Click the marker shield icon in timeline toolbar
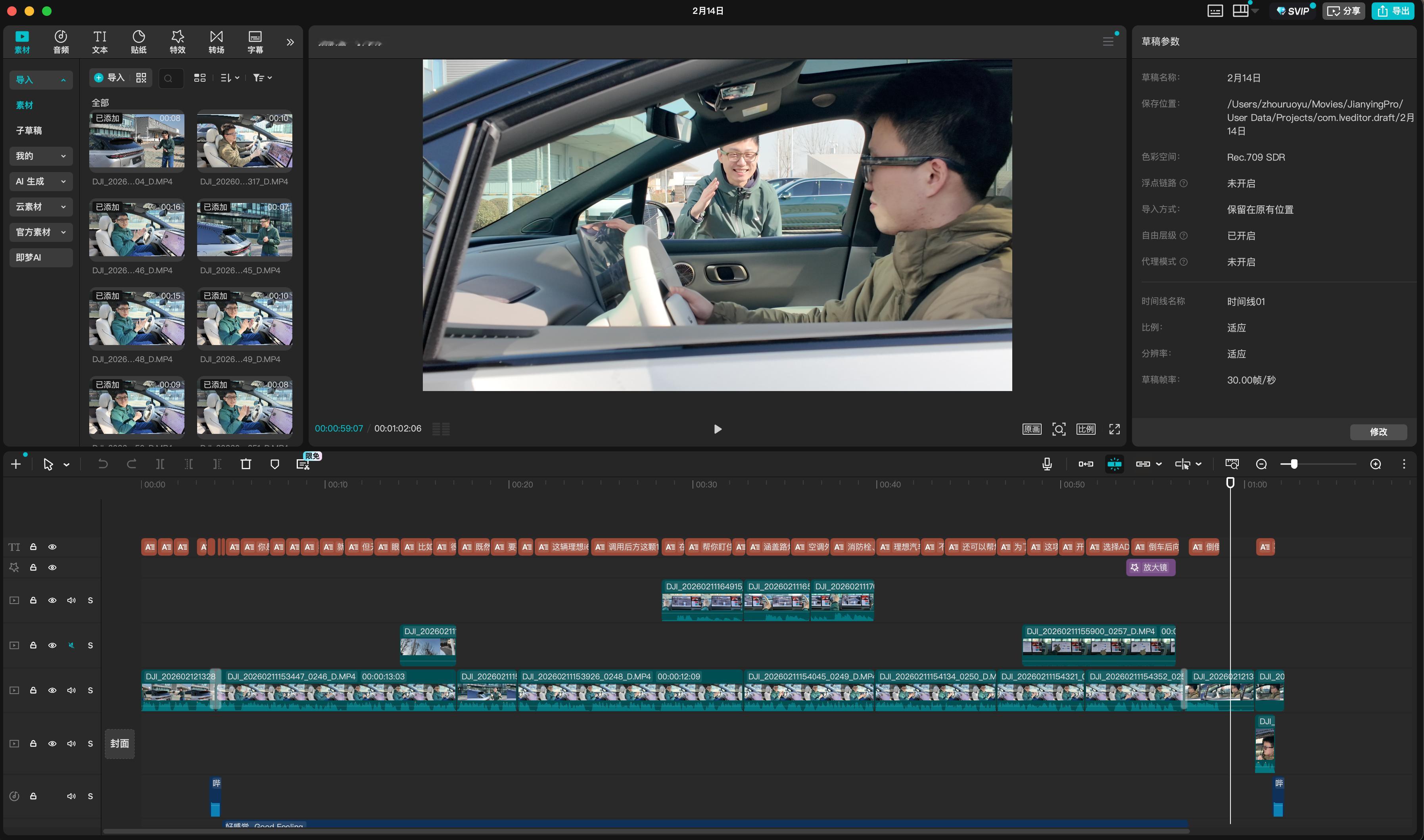The image size is (1424, 840). click(x=274, y=464)
